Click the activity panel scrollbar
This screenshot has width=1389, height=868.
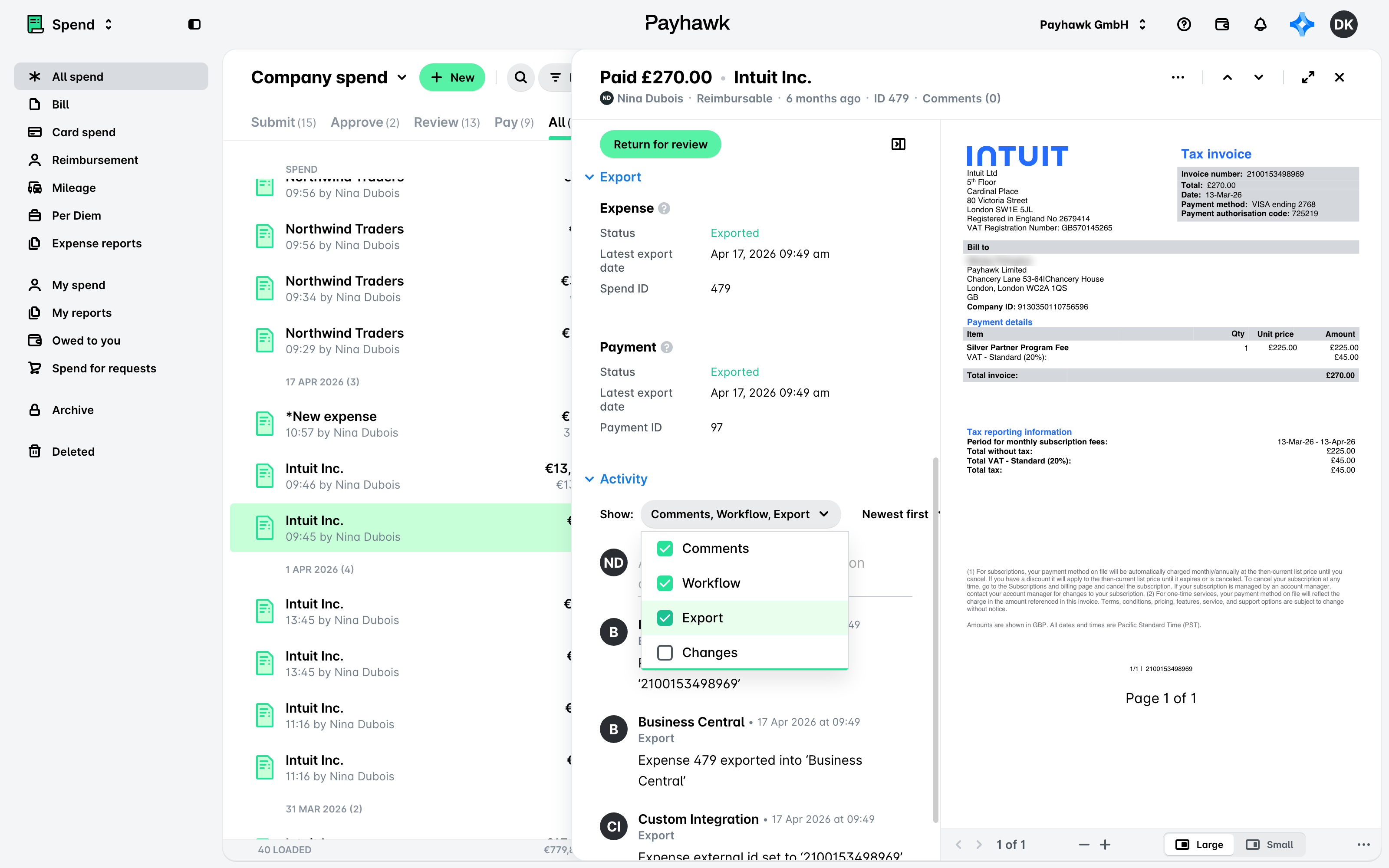[x=935, y=640]
